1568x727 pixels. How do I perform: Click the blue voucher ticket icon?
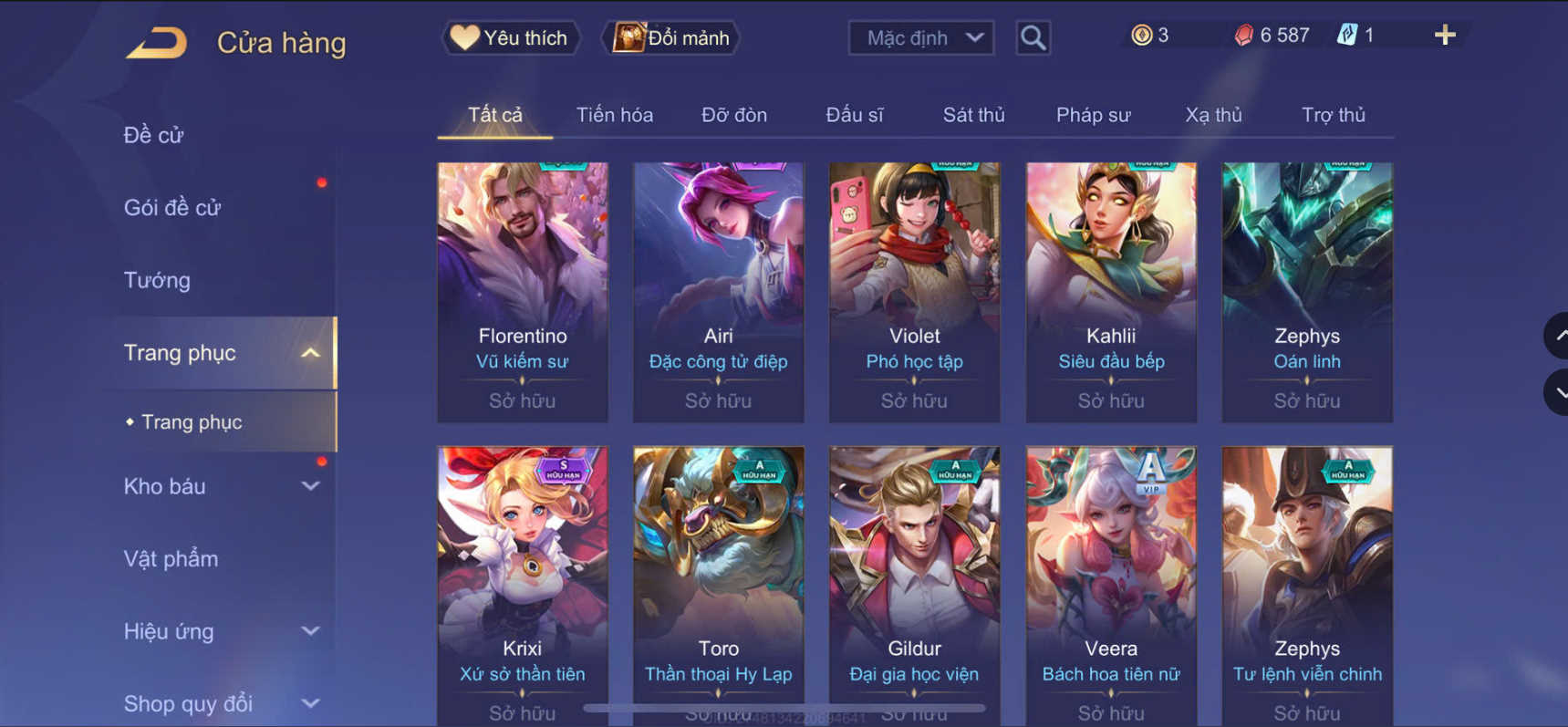tap(1347, 36)
